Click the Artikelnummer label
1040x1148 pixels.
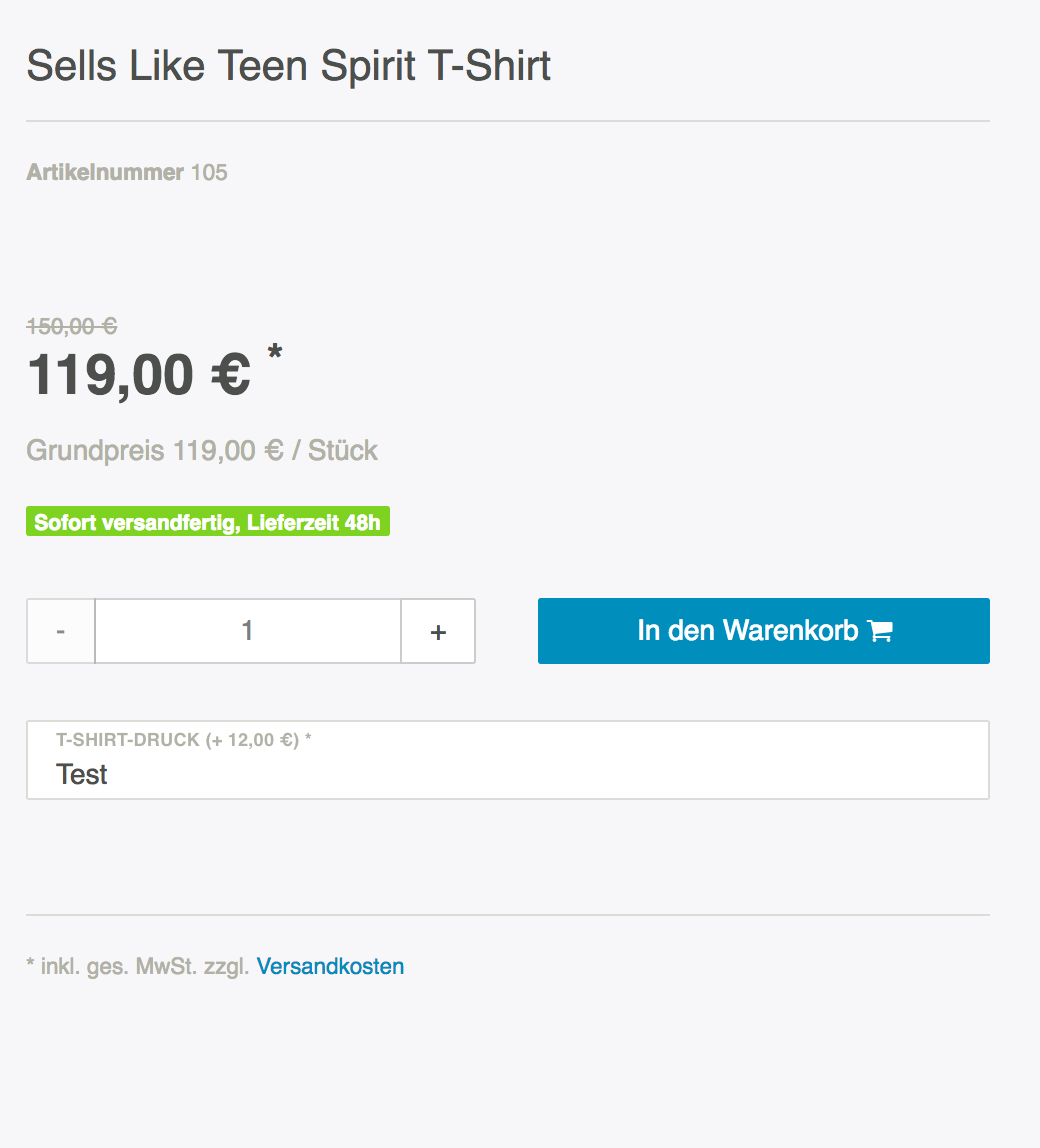tap(105, 172)
